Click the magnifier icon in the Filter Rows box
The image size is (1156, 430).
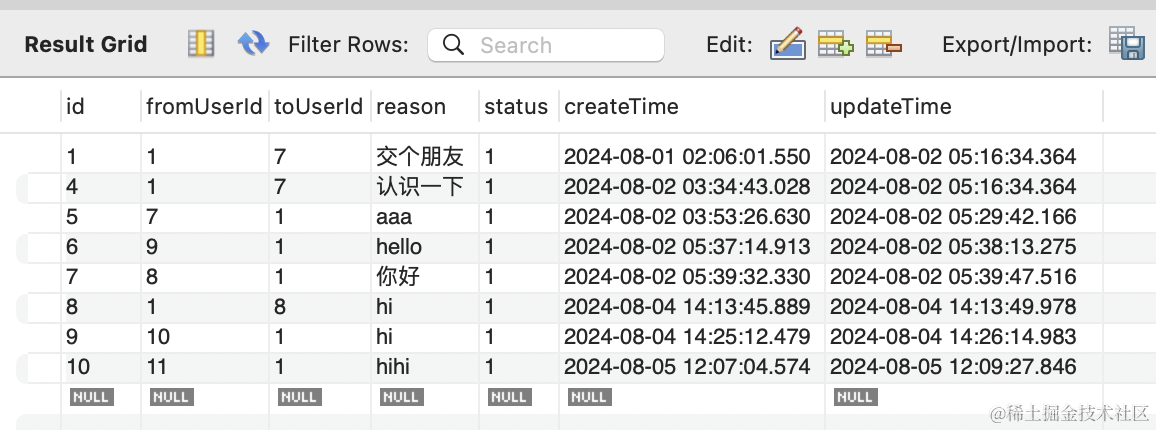[453, 45]
